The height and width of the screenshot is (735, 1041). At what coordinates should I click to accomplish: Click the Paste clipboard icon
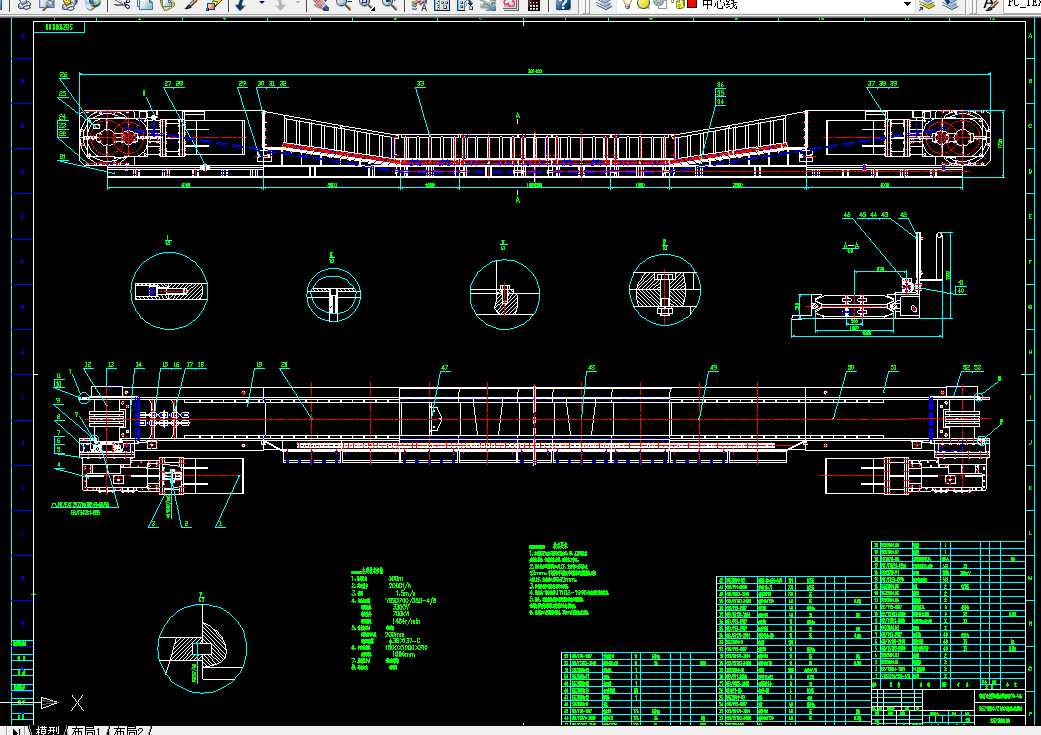point(167,4)
